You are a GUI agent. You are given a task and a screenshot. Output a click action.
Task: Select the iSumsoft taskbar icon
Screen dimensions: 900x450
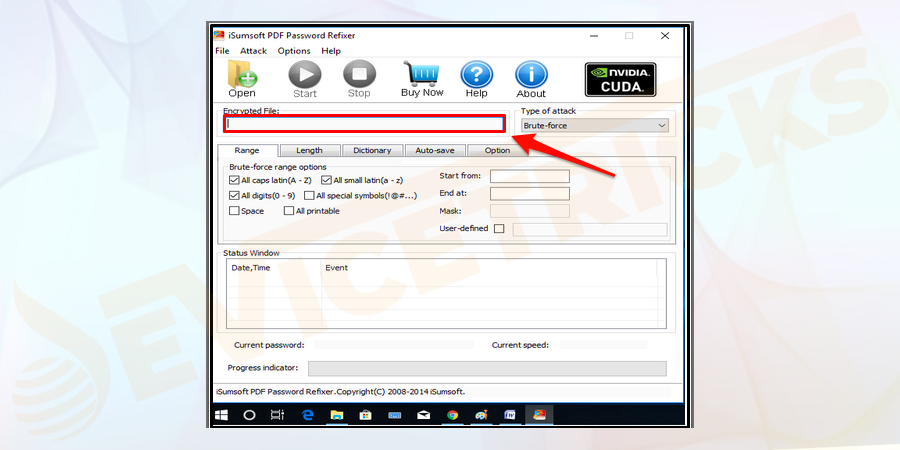538,415
